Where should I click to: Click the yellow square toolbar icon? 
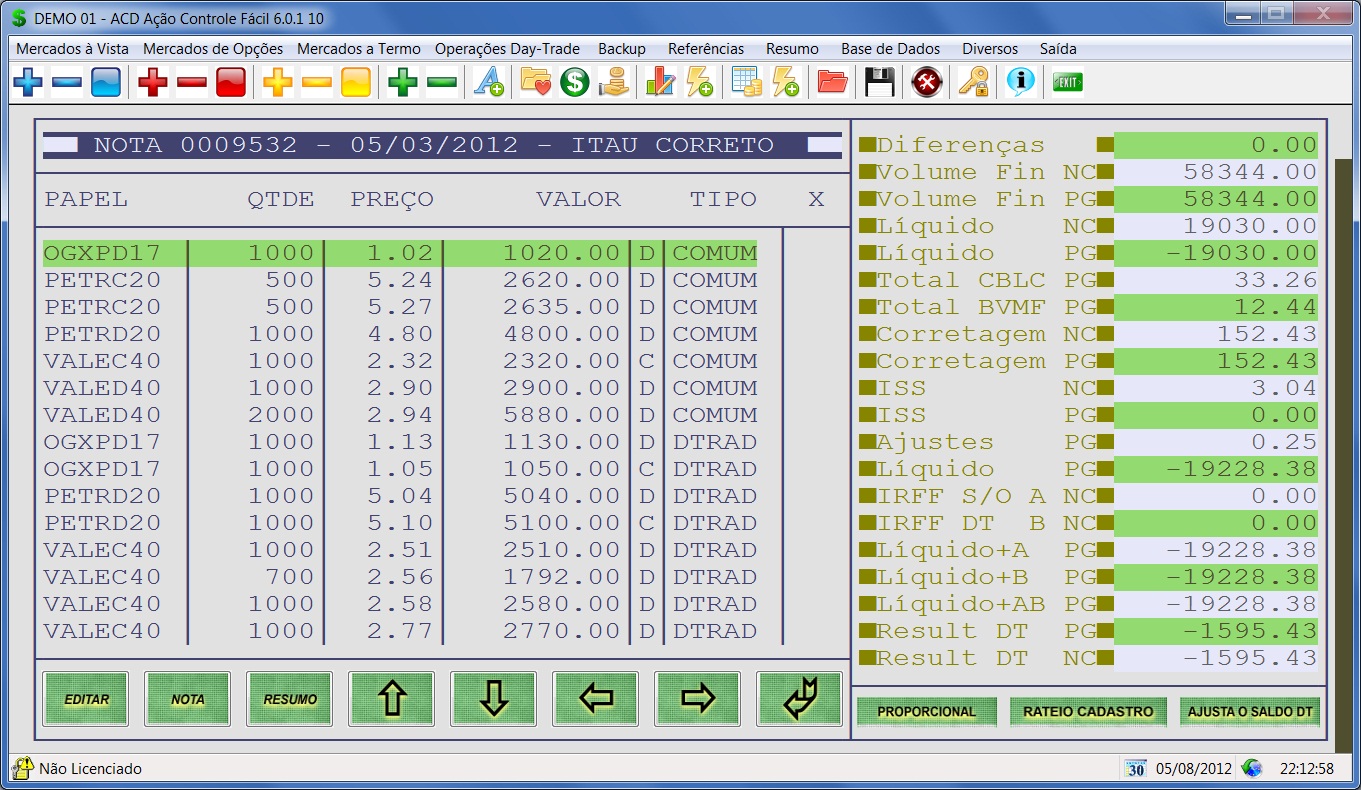[x=355, y=83]
